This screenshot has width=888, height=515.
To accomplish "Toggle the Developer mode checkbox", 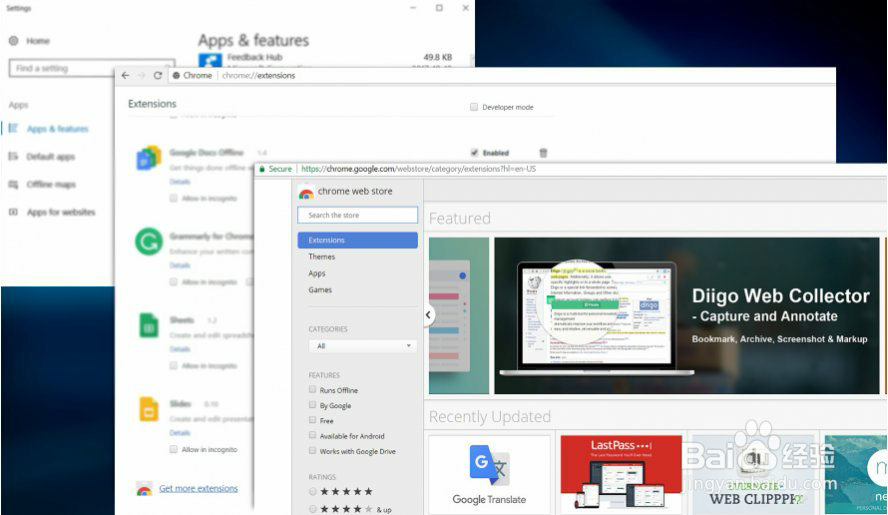I will 474,107.
